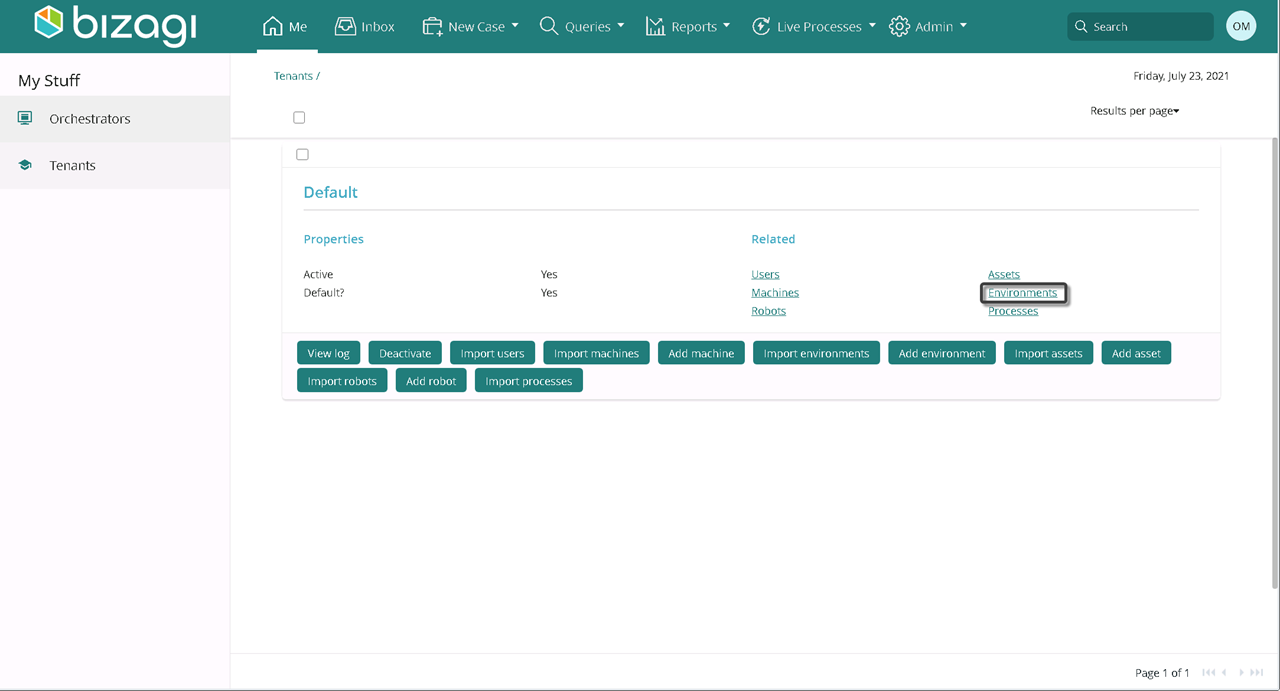Click the Tenants graduation cap icon
This screenshot has width=1280, height=691.
[25, 165]
